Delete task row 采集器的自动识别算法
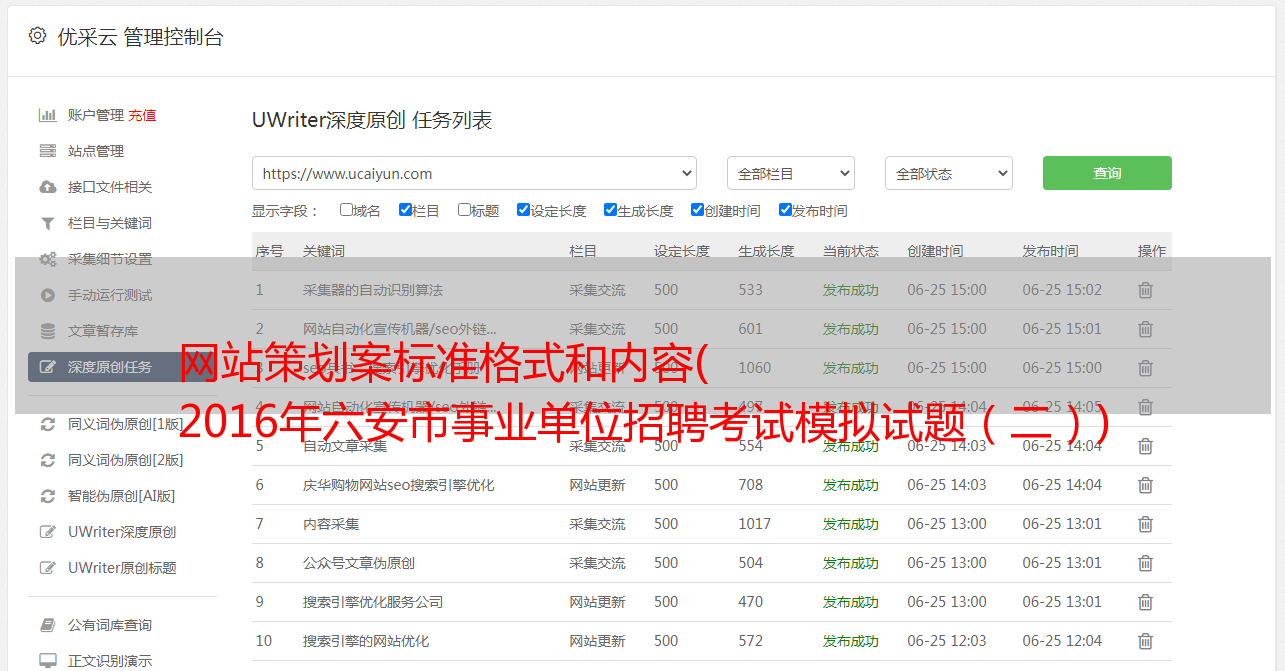The height and width of the screenshot is (671, 1285). [1146, 290]
